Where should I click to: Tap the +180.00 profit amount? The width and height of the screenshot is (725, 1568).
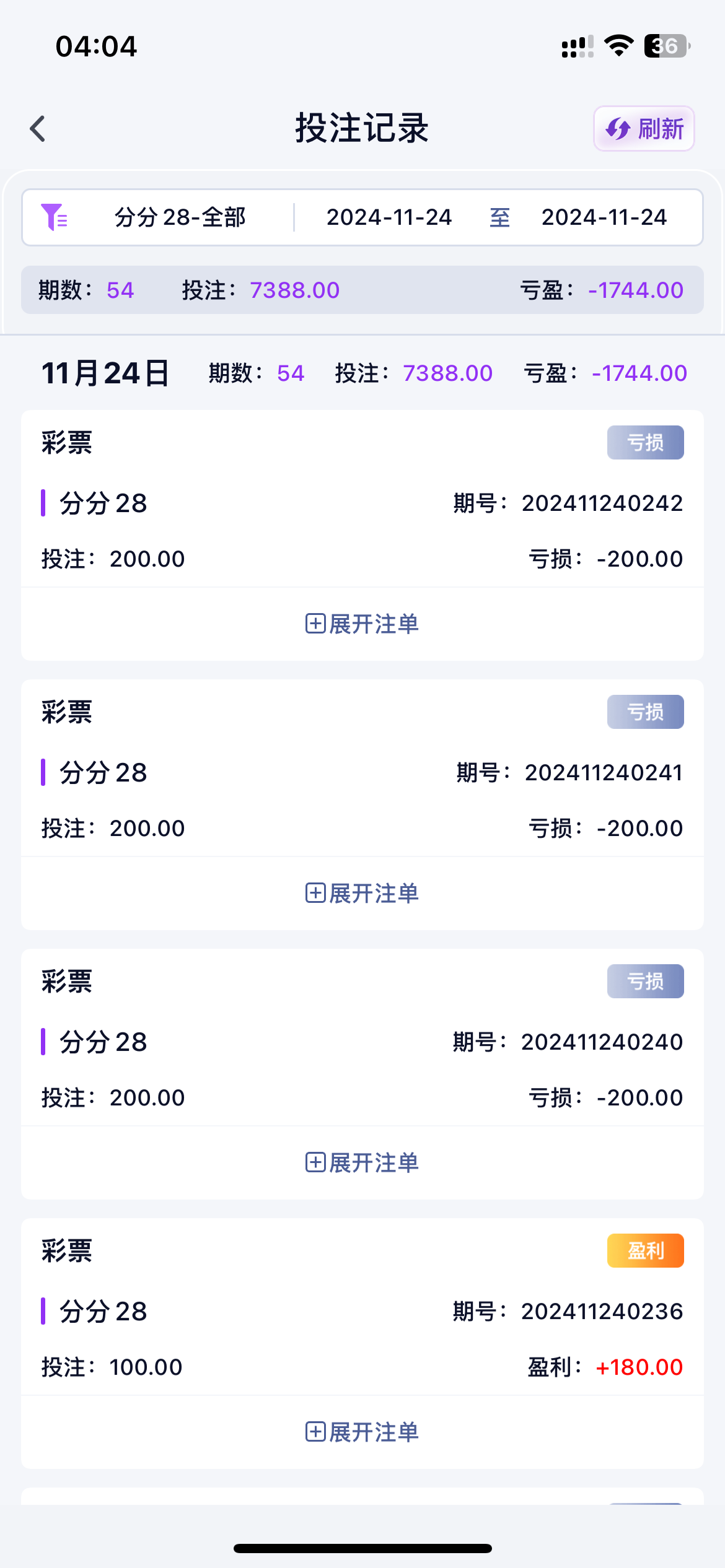tap(639, 1367)
